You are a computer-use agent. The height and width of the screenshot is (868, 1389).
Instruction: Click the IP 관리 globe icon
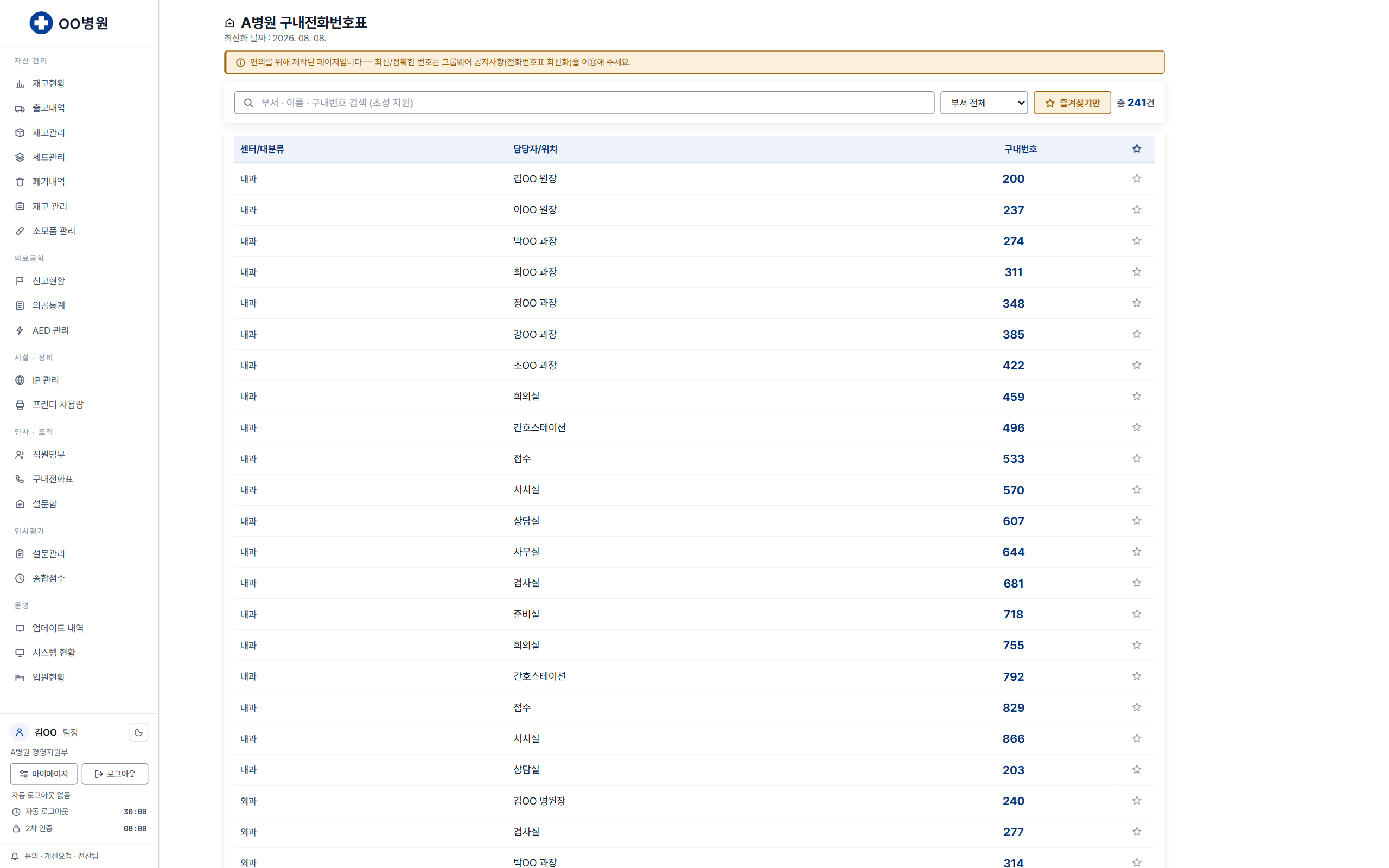tap(20, 380)
